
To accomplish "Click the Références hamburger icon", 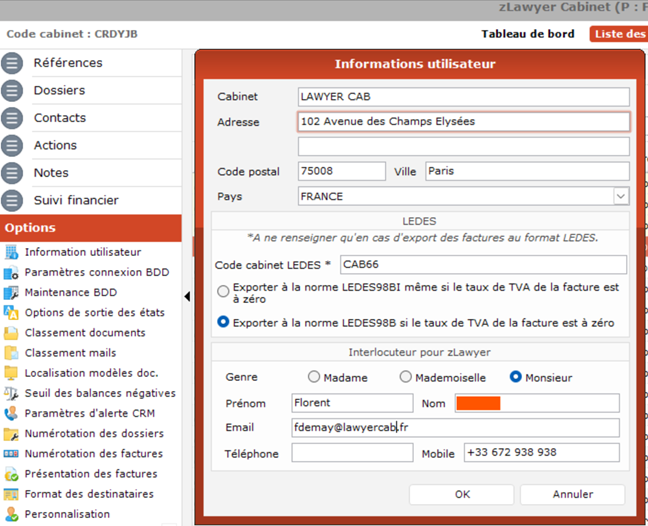I will (12, 63).
